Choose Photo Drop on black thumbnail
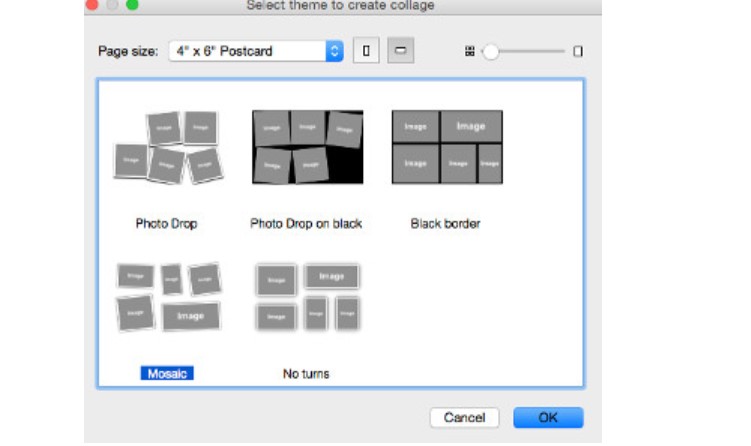 (307, 147)
